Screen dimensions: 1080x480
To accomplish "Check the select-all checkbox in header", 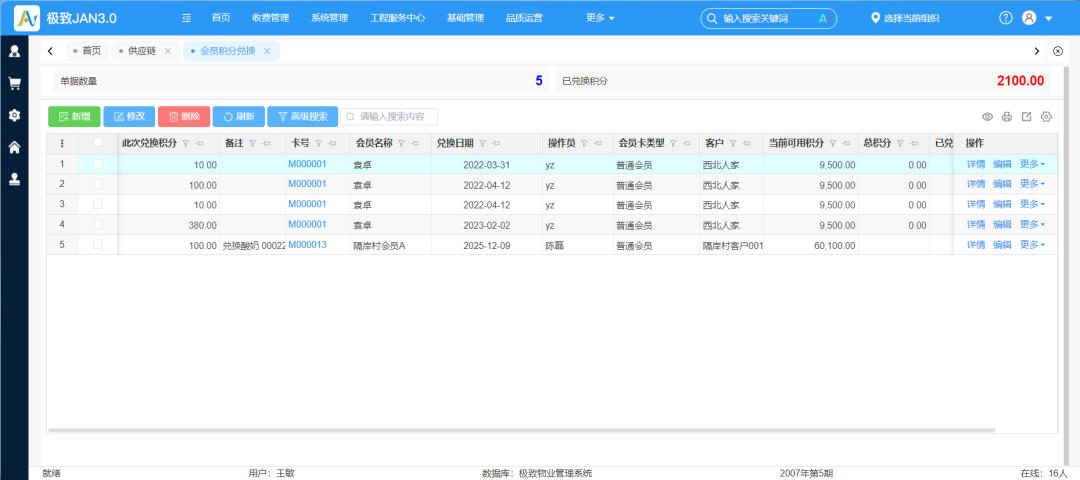I will coord(98,143).
